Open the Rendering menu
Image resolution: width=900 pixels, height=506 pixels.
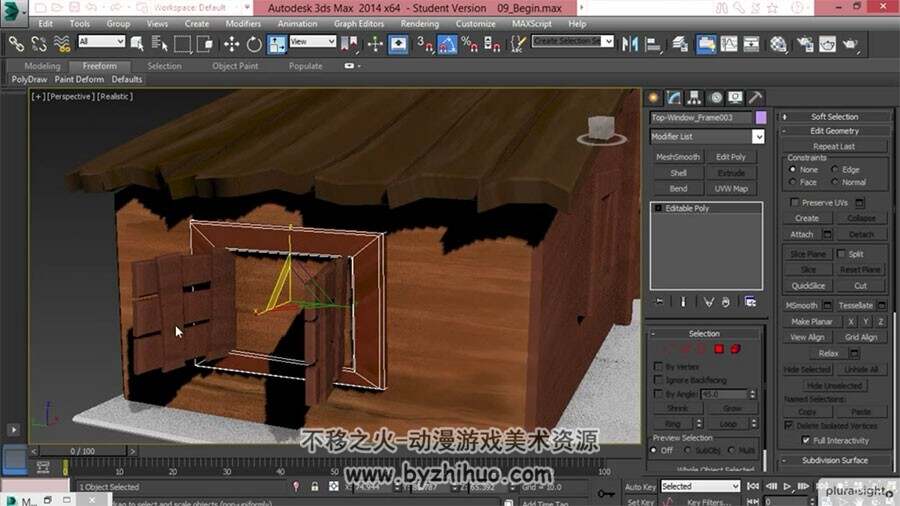click(x=420, y=24)
